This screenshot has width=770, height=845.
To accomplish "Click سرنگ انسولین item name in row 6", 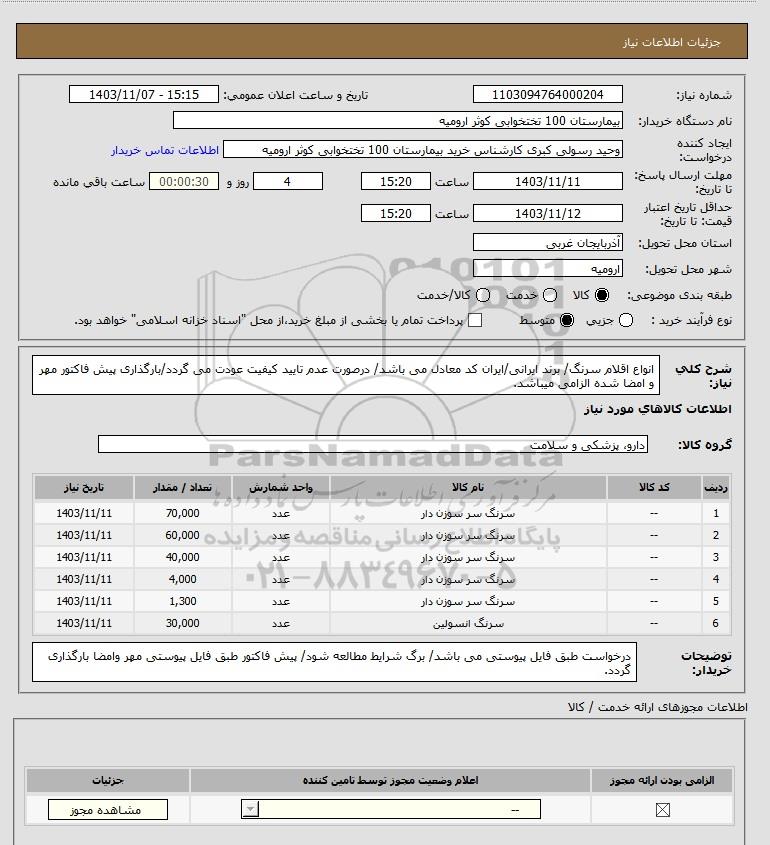I will pos(468,624).
